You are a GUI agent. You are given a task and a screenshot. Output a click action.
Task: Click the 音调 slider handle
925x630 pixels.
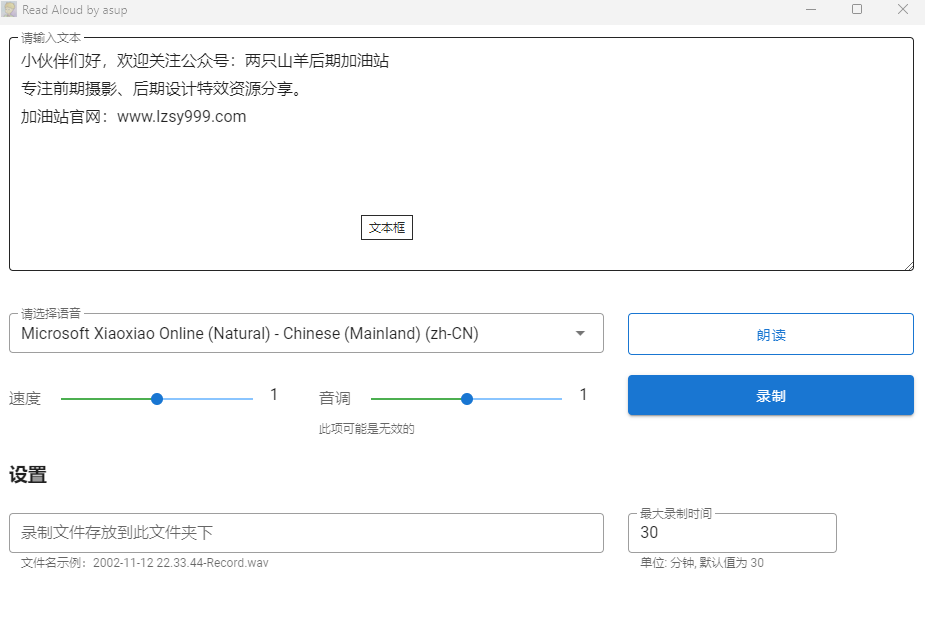467,399
